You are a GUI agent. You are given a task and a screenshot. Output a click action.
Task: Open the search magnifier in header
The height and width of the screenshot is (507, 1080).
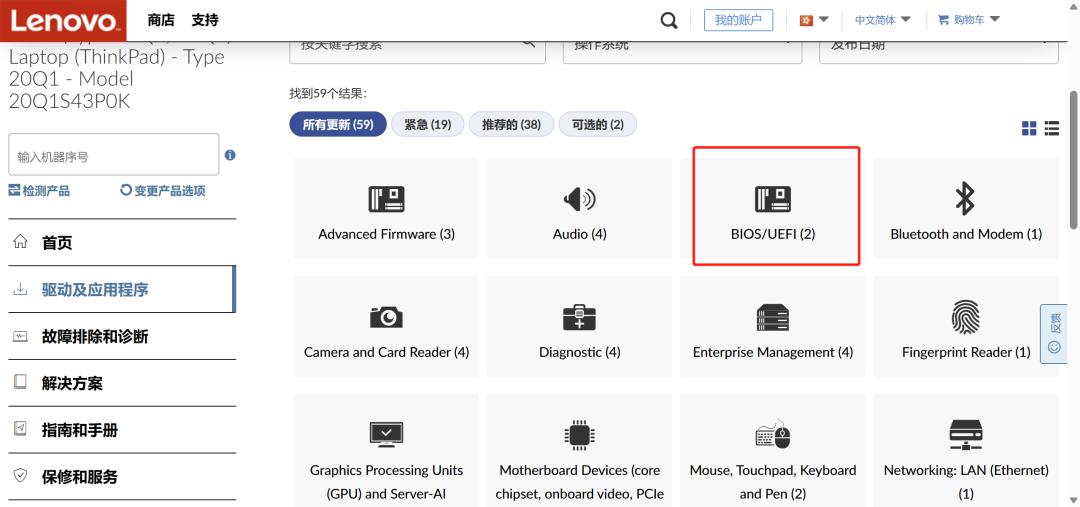[x=669, y=21]
